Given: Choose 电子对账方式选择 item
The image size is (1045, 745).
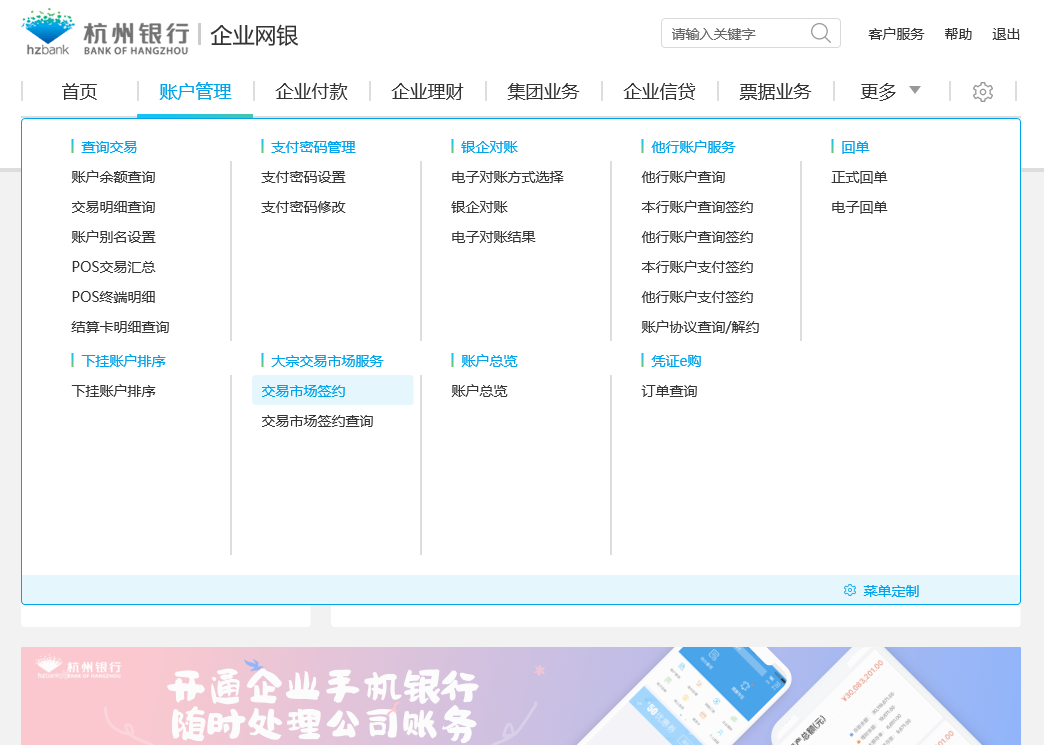Looking at the screenshot, I should (x=507, y=177).
